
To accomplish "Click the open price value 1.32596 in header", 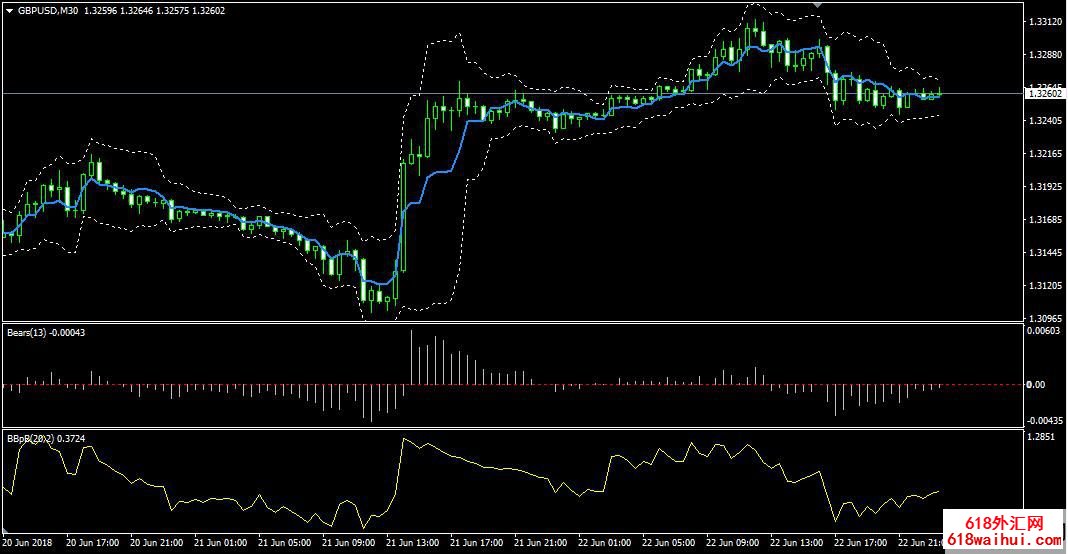I will [x=99, y=11].
